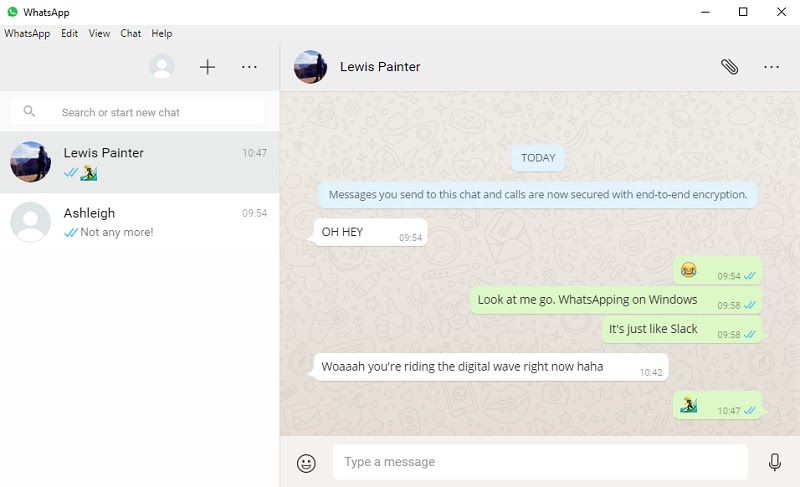Click Ashleigh's default avatar in the chat list
Viewport: 800px width, 487px height.
tap(31, 222)
